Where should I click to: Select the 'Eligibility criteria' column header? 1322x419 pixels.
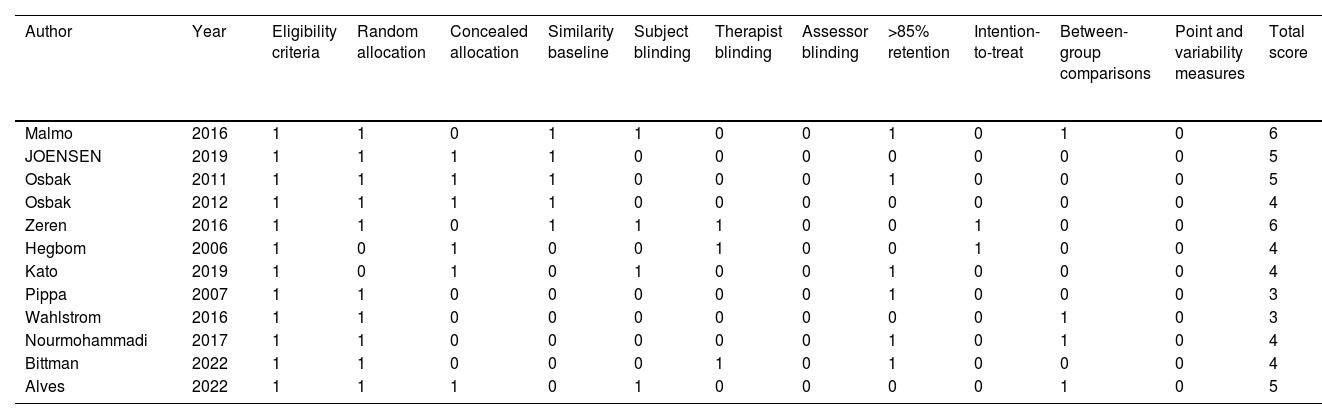(304, 42)
